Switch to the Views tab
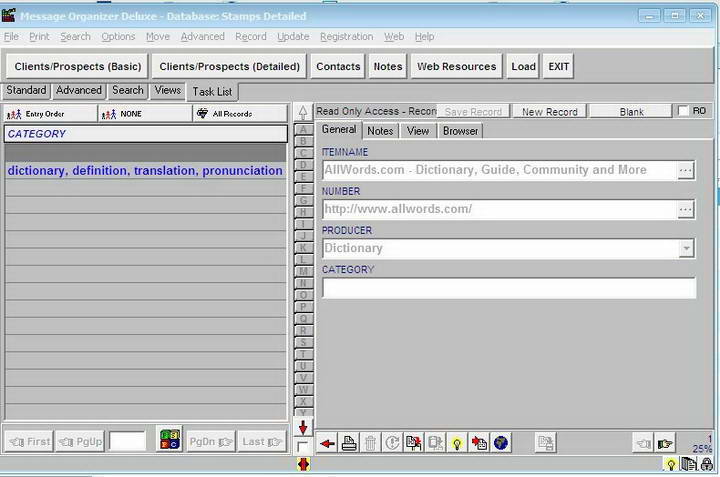Image resolution: width=720 pixels, height=477 pixels. 168,90
